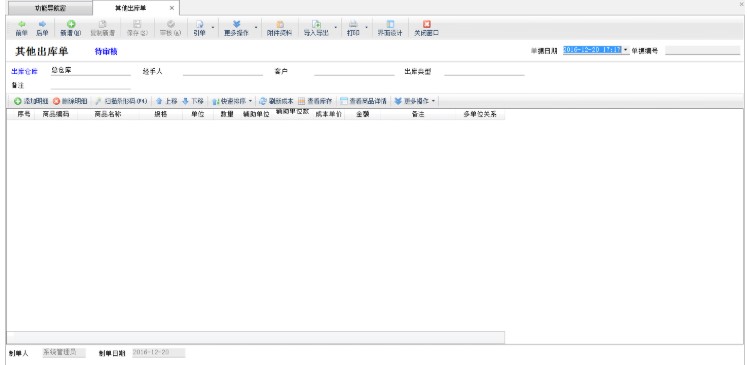Open the 单据日期 date picker dropdown
The width and height of the screenshot is (747, 365).
click(626, 50)
